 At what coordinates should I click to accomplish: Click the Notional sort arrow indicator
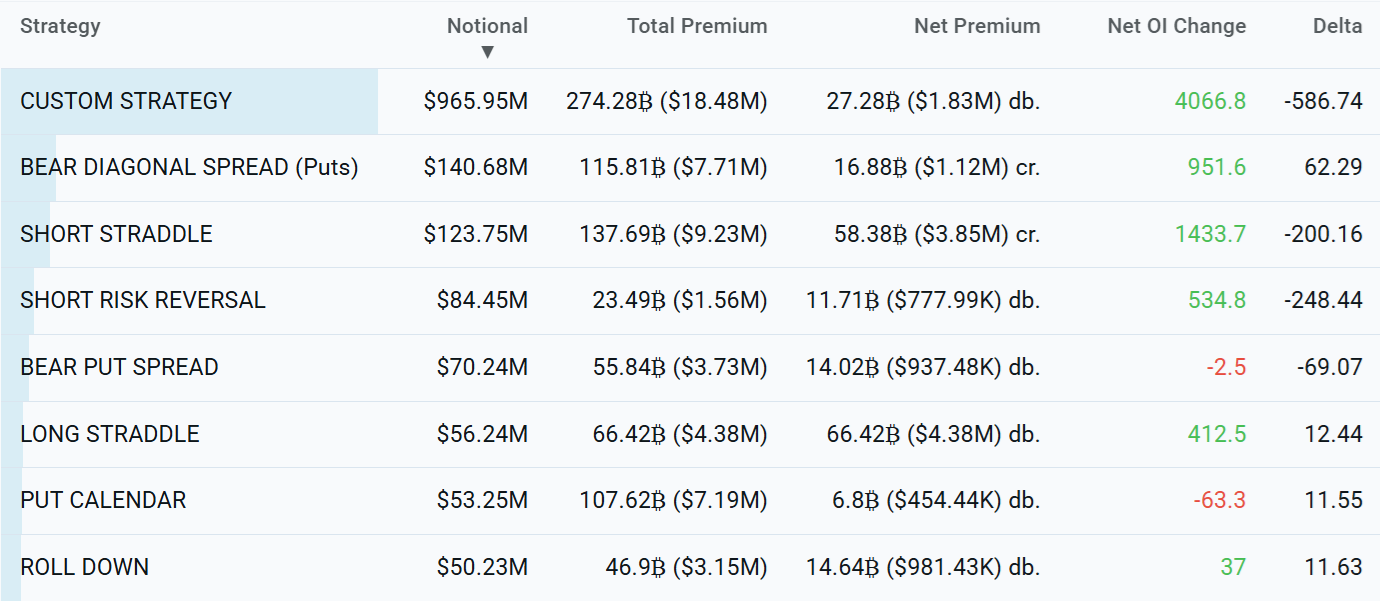[489, 46]
